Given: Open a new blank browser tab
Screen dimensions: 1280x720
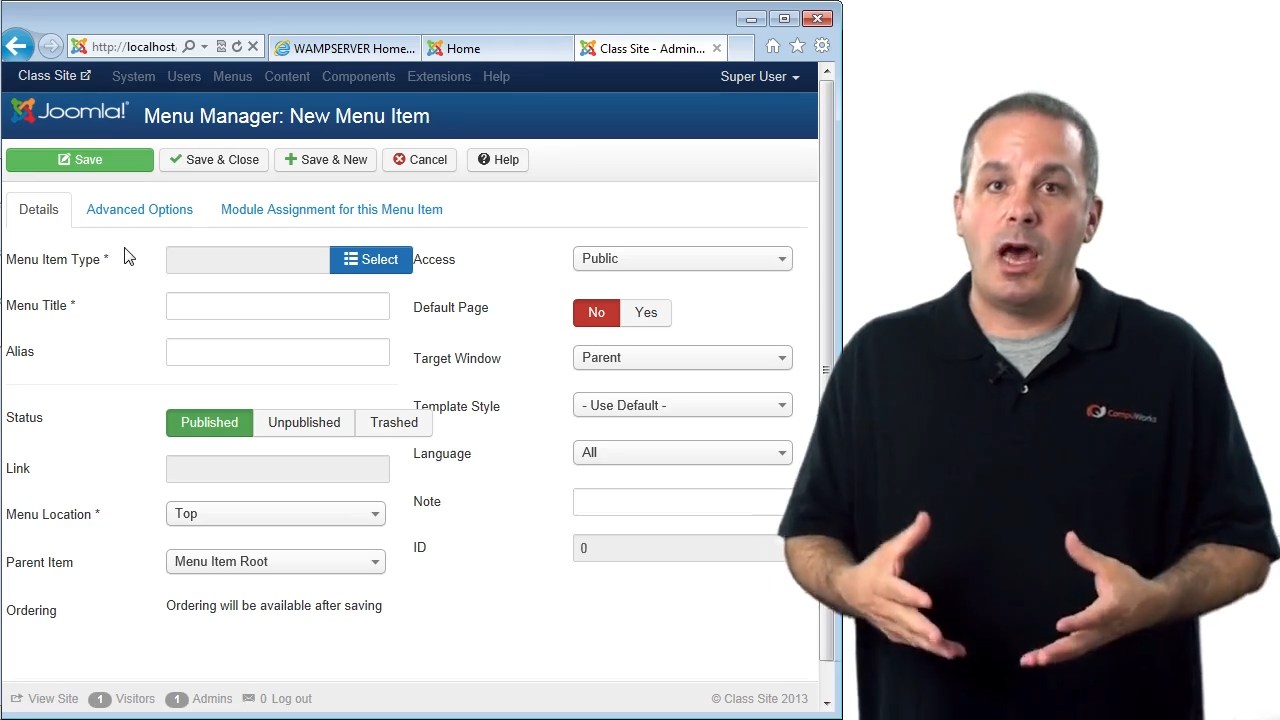Looking at the screenshot, I should click(741, 48).
